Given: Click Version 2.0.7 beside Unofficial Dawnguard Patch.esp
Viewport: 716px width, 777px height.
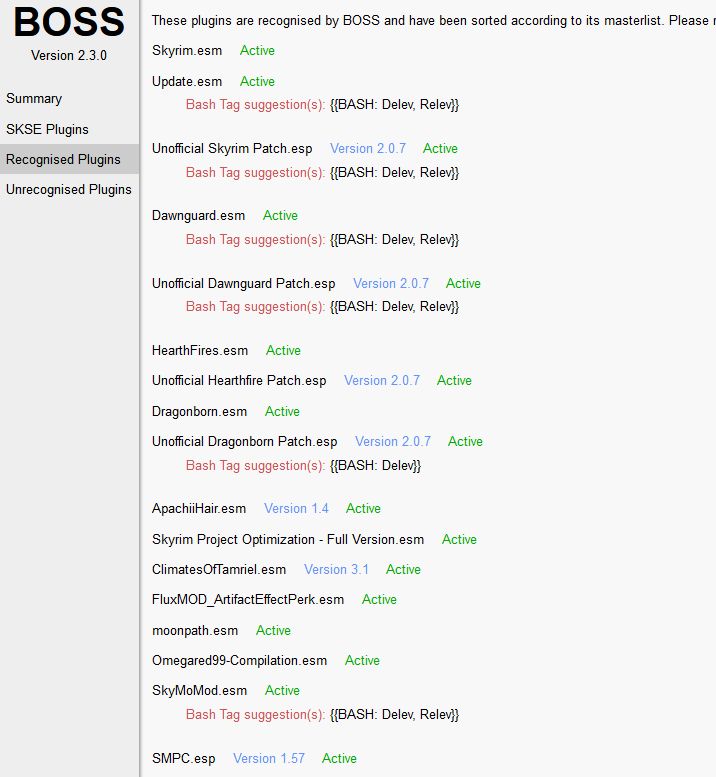Looking at the screenshot, I should point(391,283).
